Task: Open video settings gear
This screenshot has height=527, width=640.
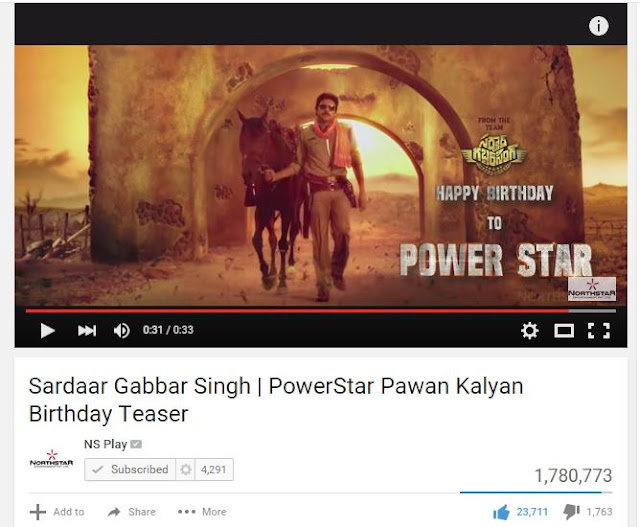Action: [529, 330]
